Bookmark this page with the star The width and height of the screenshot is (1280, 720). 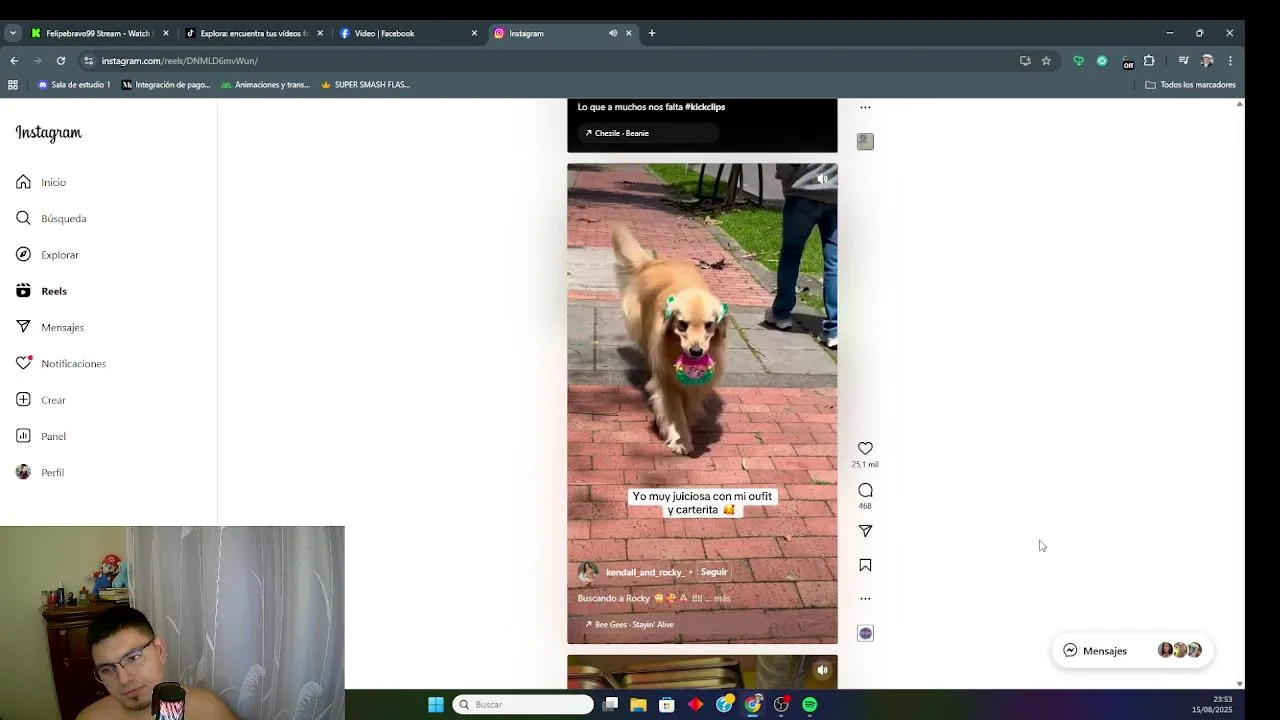[x=1046, y=60]
